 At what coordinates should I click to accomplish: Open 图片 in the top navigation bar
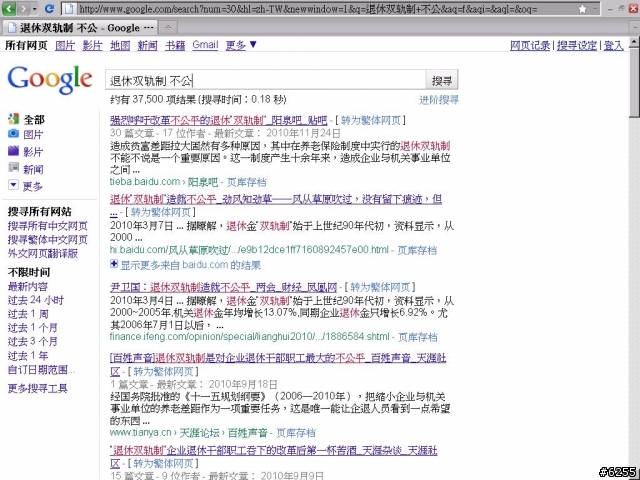[65, 45]
